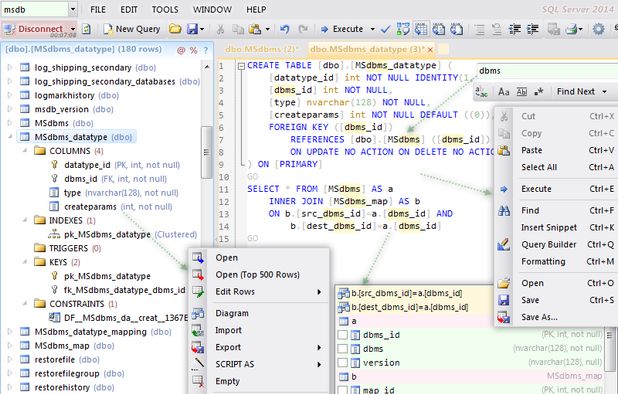Image resolution: width=618 pixels, height=394 pixels.
Task: Click the Disconnect button
Action: (34, 29)
